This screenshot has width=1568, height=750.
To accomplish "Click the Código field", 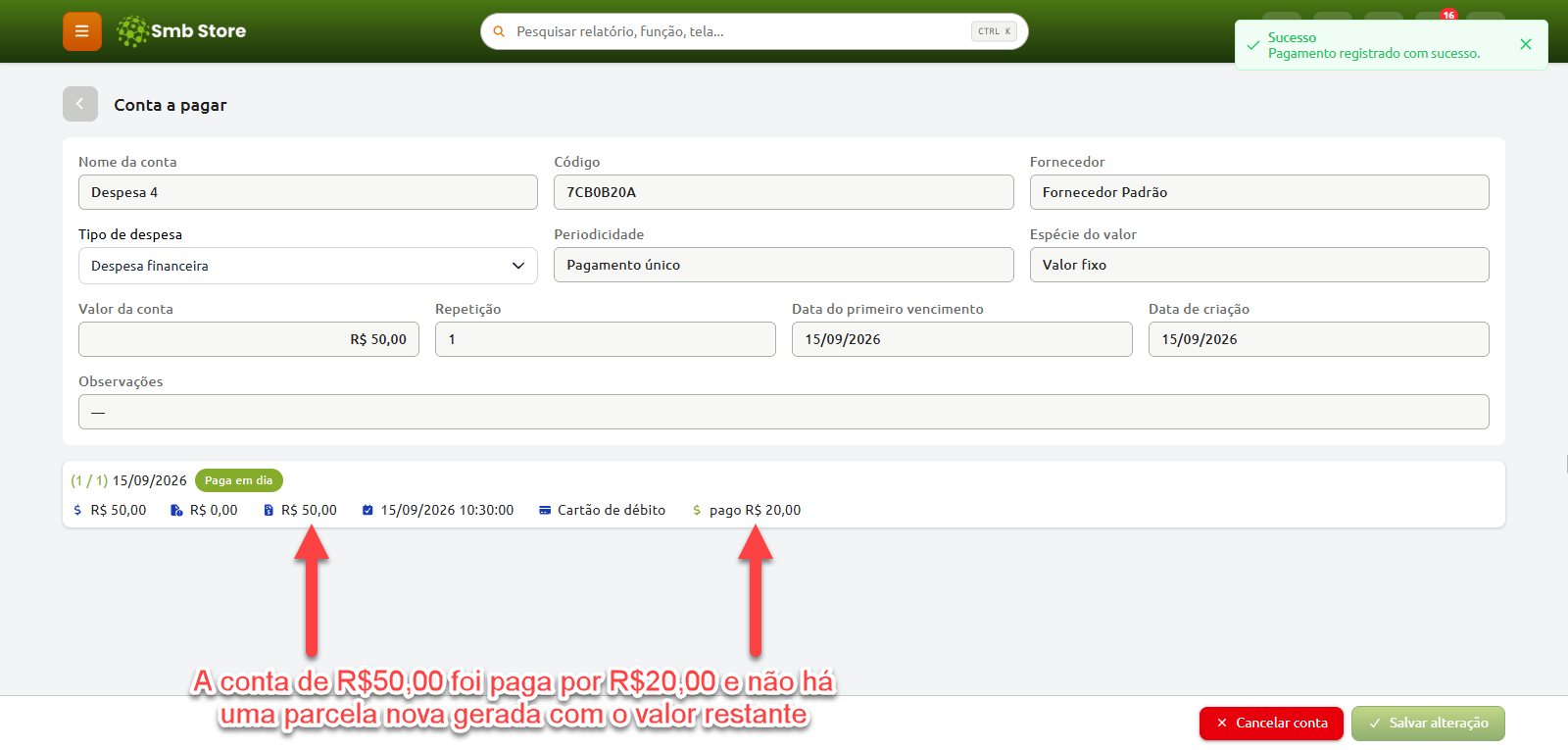I will point(783,192).
